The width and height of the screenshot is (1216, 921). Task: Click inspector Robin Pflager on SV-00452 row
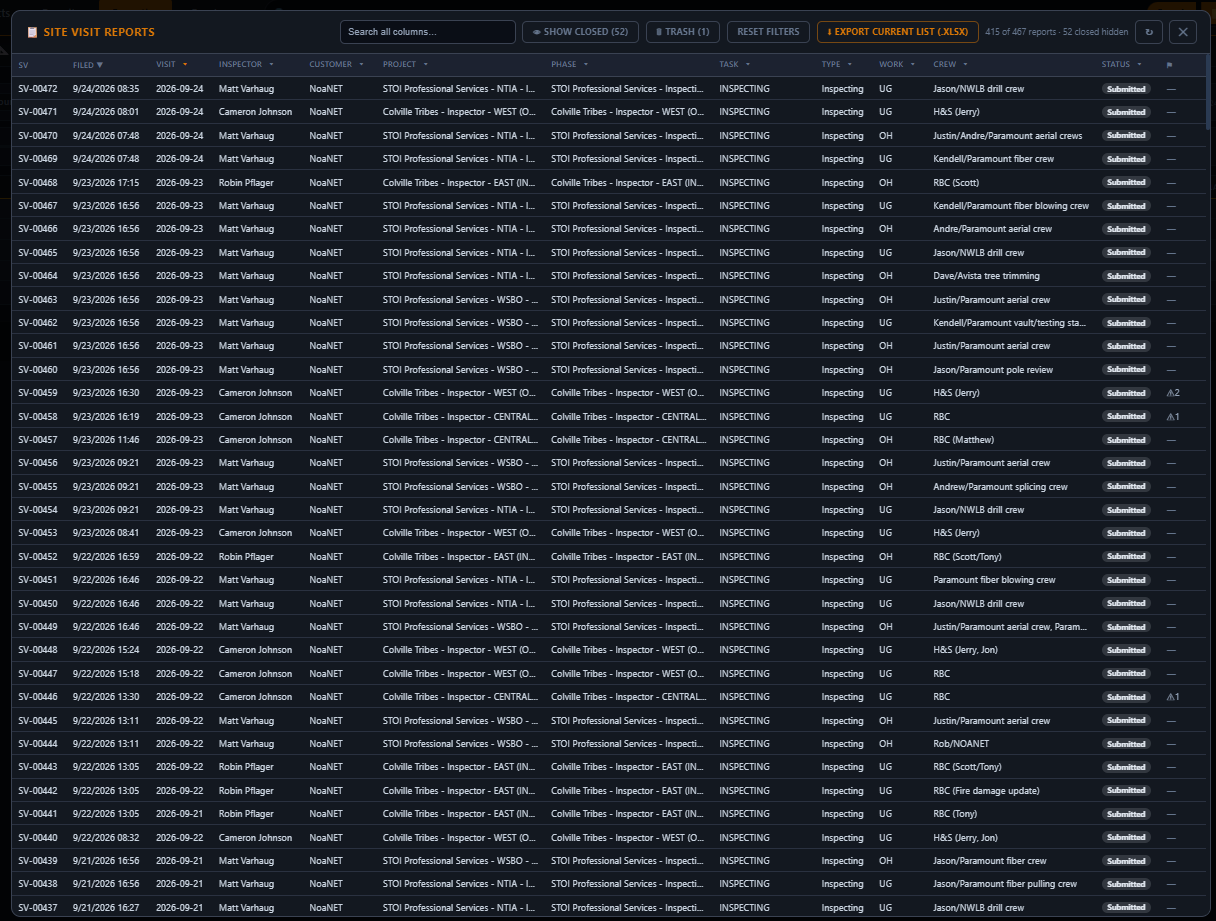[x=246, y=557]
